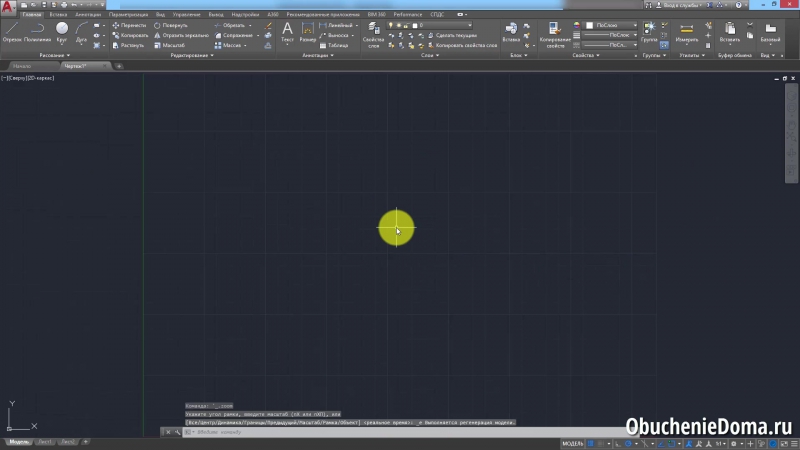Open the Управление ribbon tab

point(186,15)
